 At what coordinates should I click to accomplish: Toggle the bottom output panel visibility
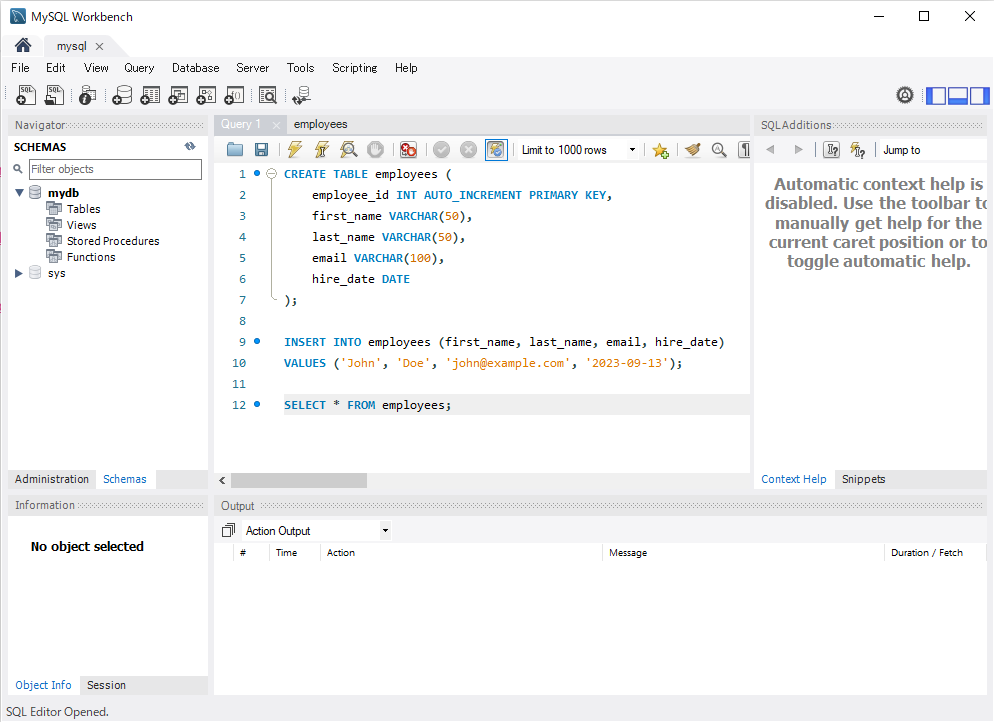[957, 96]
